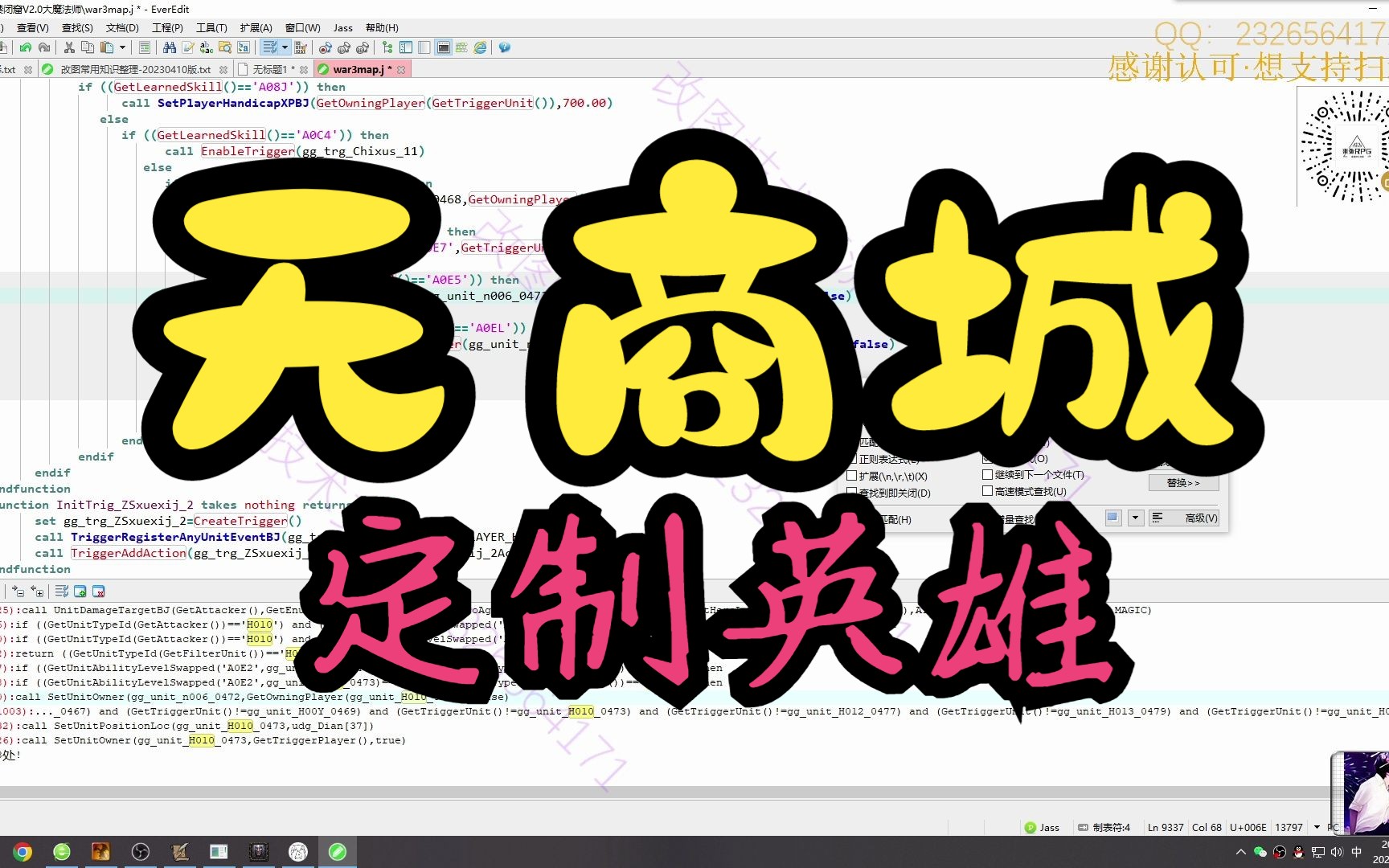Click the gray Redo arrow icon

45,48
